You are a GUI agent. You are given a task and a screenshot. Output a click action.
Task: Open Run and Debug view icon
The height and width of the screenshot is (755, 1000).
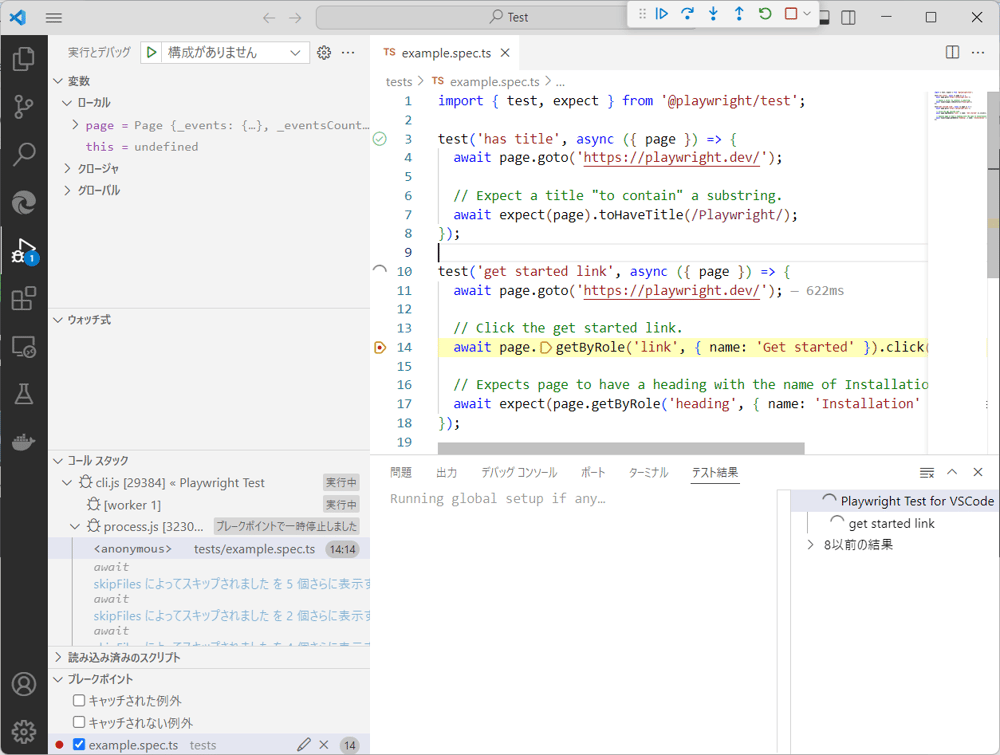point(24,251)
